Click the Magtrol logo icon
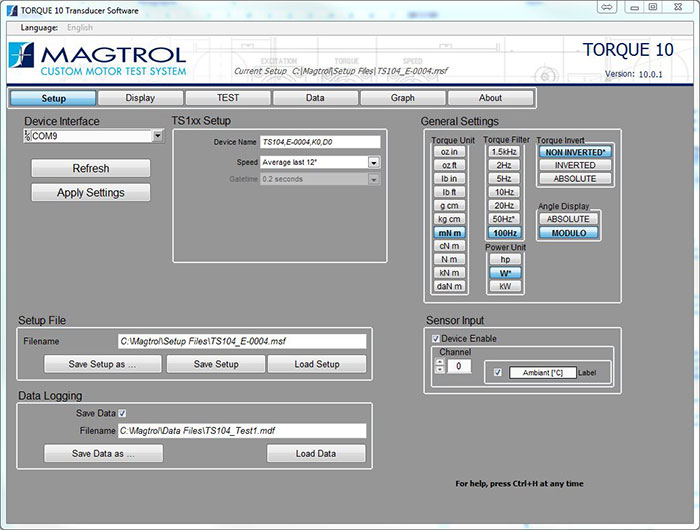 point(21,55)
